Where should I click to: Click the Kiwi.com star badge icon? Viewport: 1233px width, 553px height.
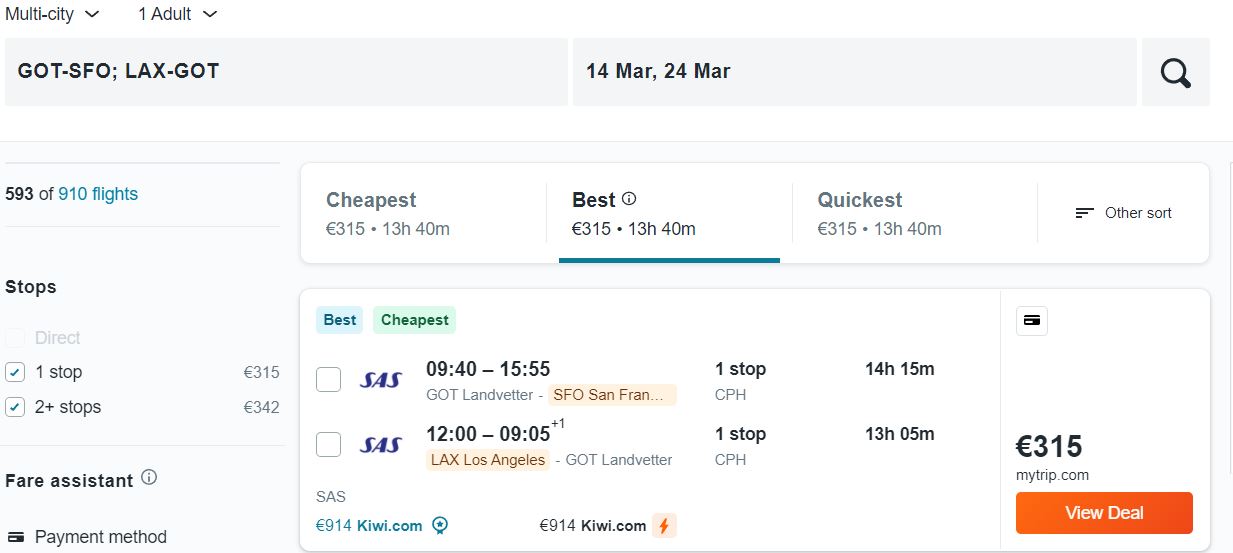point(440,525)
